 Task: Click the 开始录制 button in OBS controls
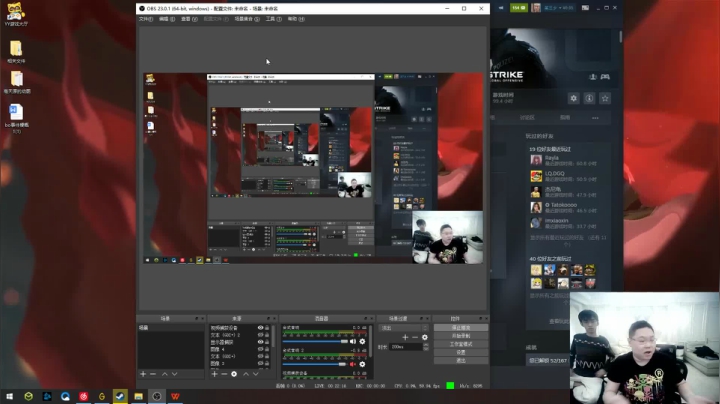tap(461, 336)
